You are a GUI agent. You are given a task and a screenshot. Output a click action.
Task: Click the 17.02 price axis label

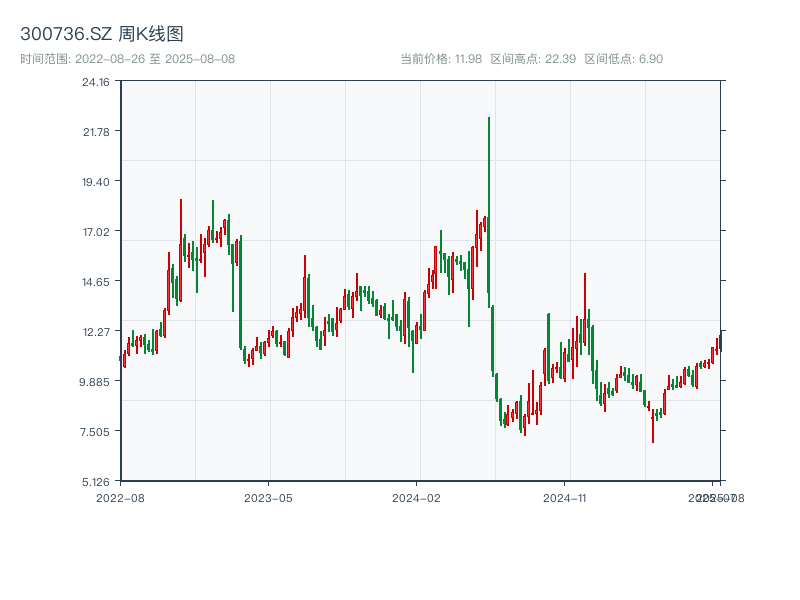click(x=96, y=232)
